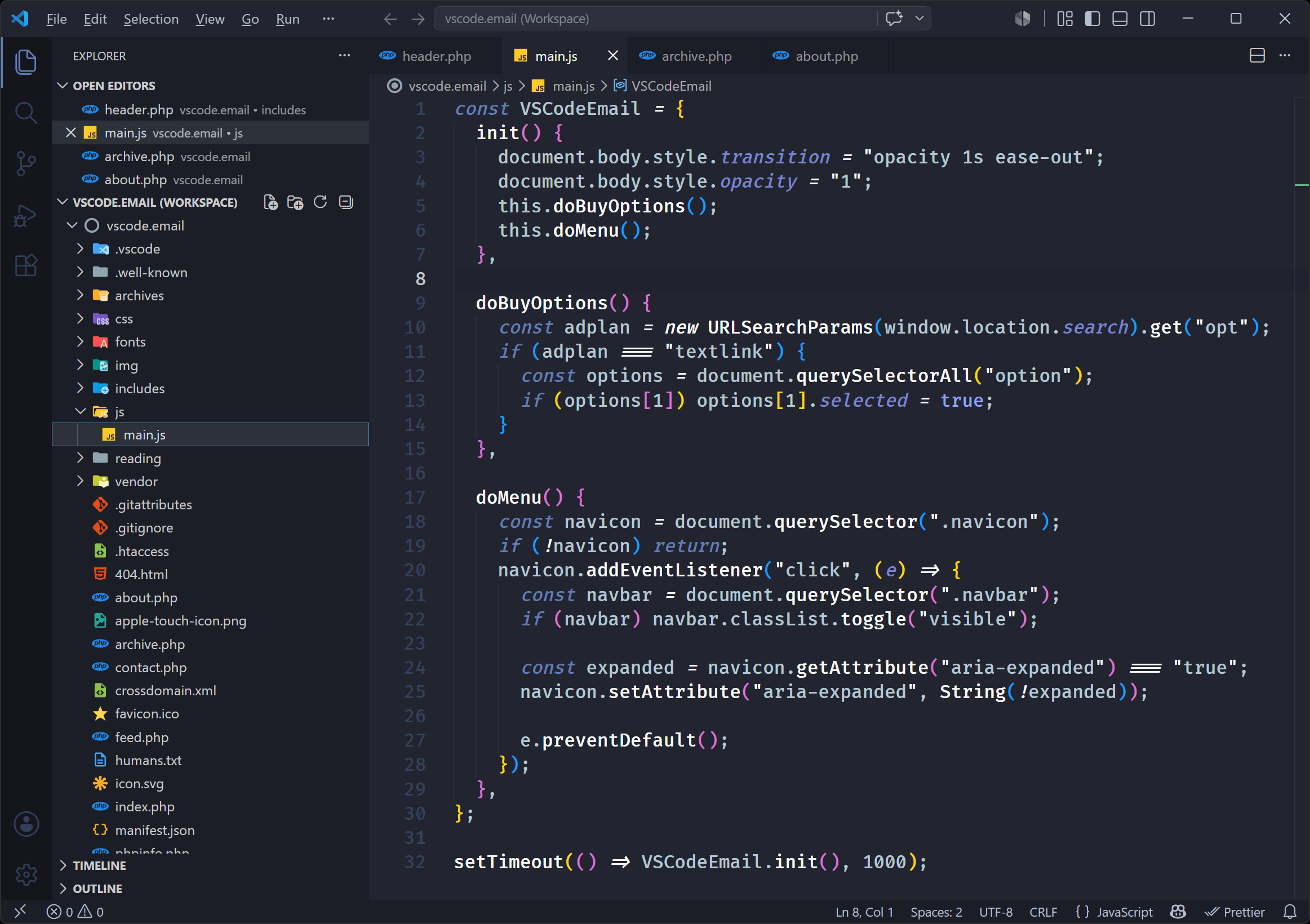Open the Source Control view
The width and height of the screenshot is (1310, 924).
pos(26,164)
